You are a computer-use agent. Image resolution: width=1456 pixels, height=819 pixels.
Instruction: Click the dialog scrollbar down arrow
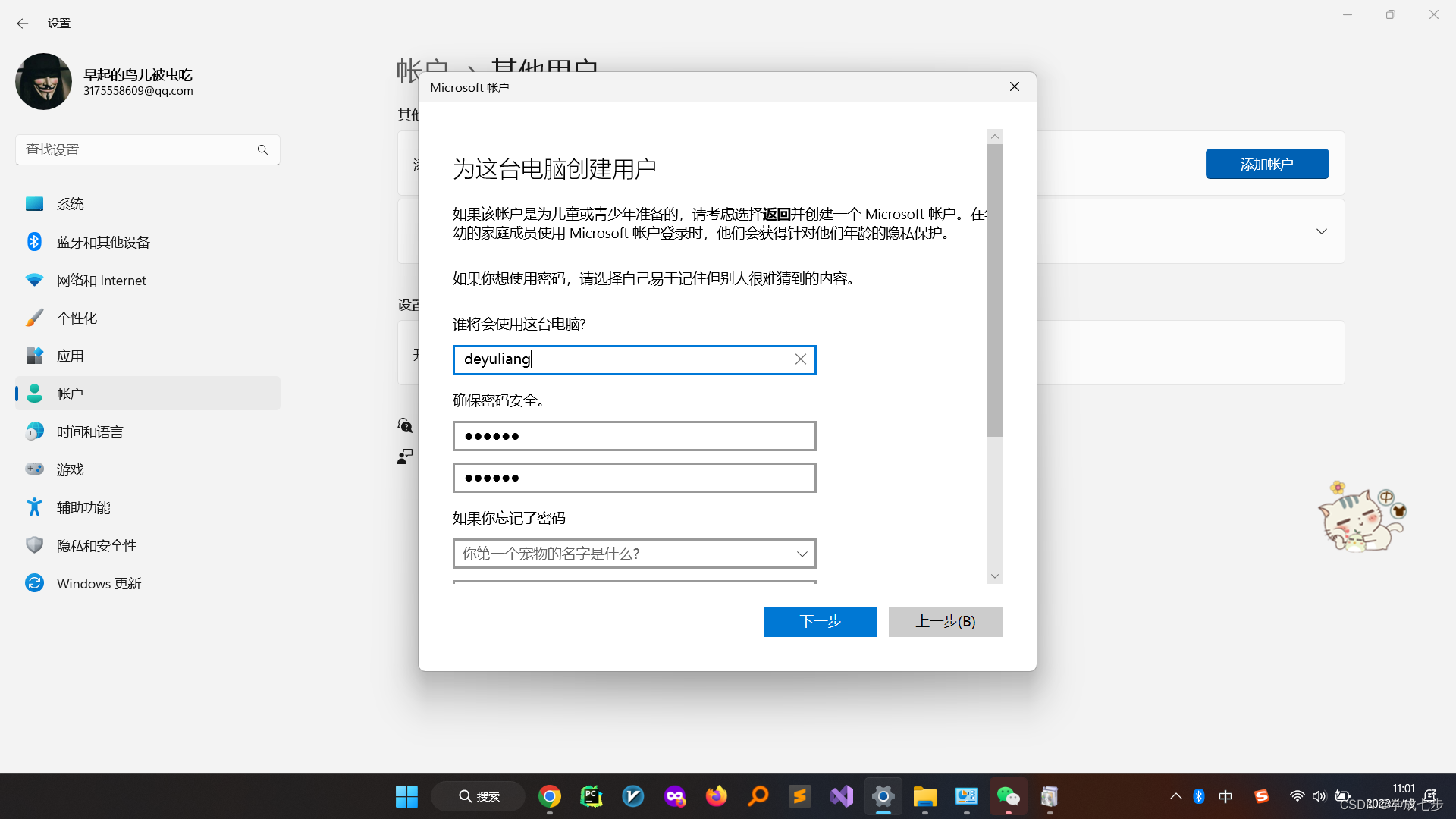(x=995, y=576)
